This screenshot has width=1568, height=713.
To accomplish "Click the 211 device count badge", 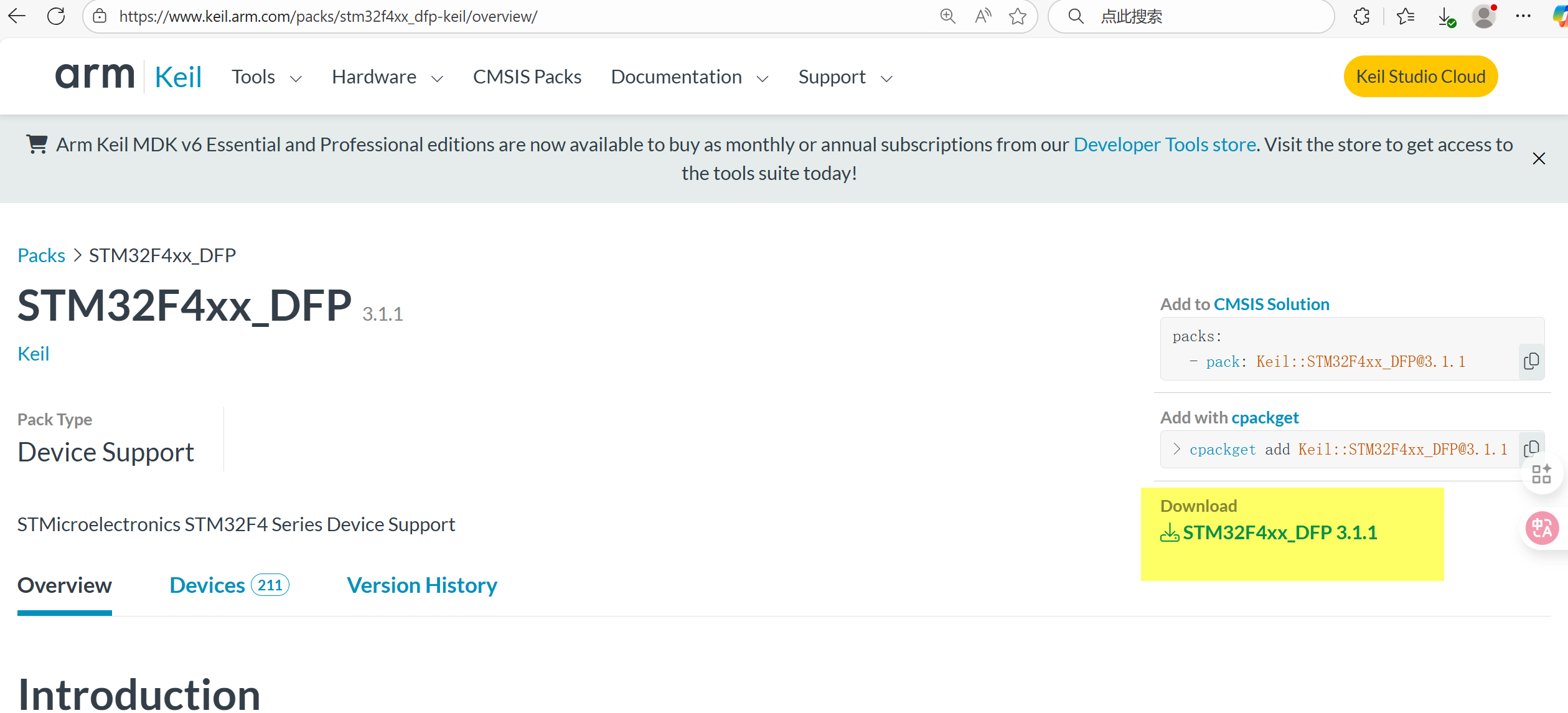I will pos(270,585).
